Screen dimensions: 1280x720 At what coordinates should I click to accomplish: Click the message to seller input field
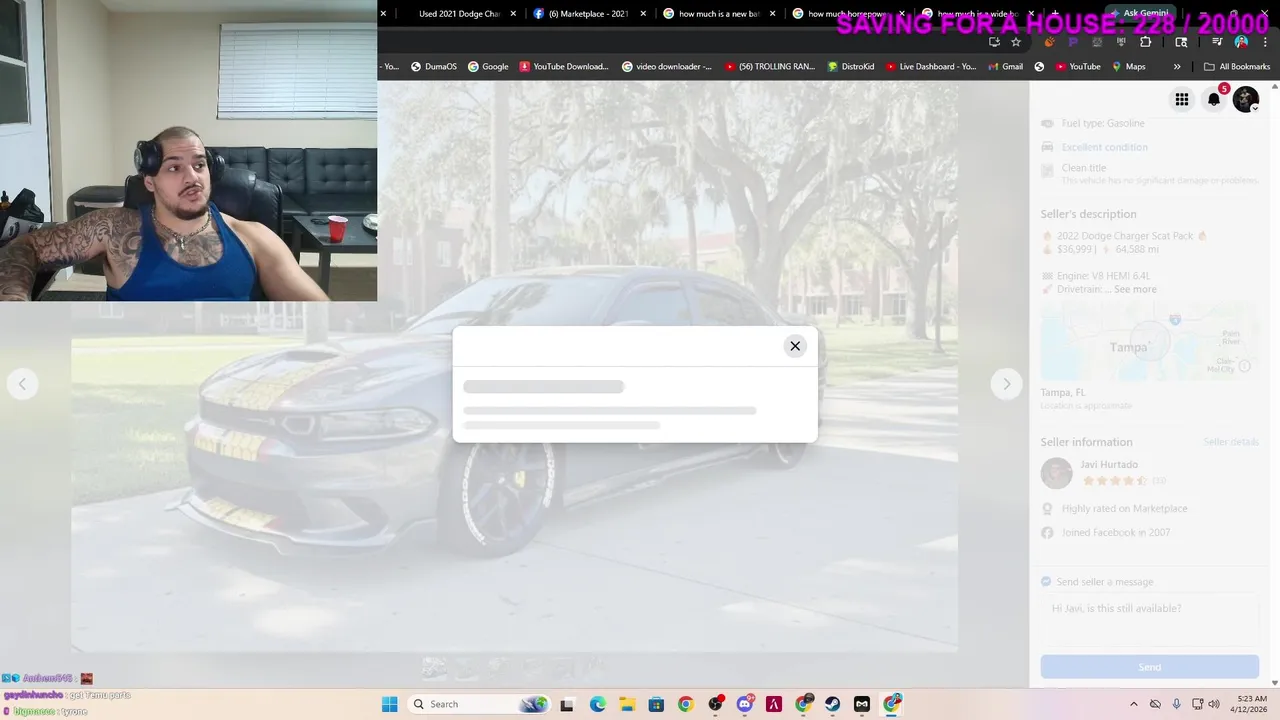[x=1149, y=619]
